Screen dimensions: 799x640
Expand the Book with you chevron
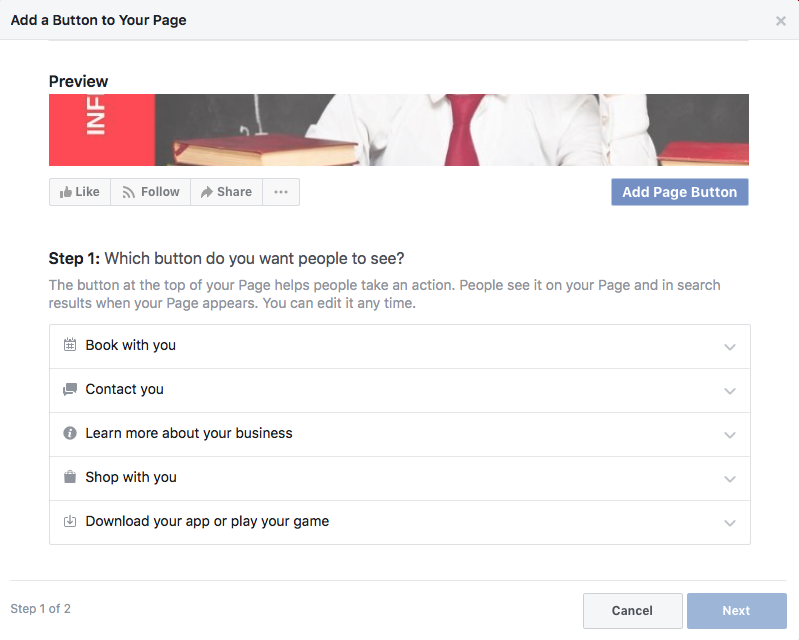click(x=730, y=347)
